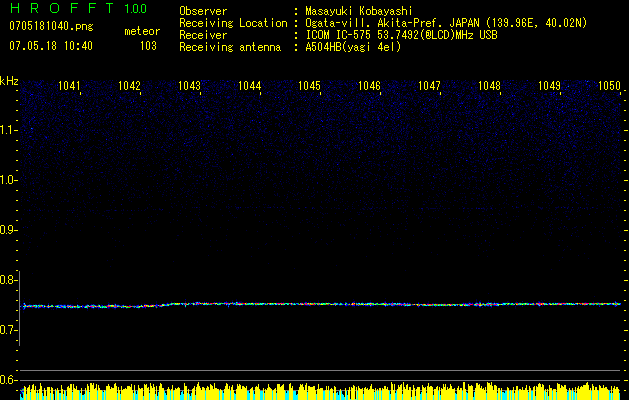The height and width of the screenshot is (400, 629).
Task: Click the 0.7 kHz frequency label
Action: [x=8, y=330]
